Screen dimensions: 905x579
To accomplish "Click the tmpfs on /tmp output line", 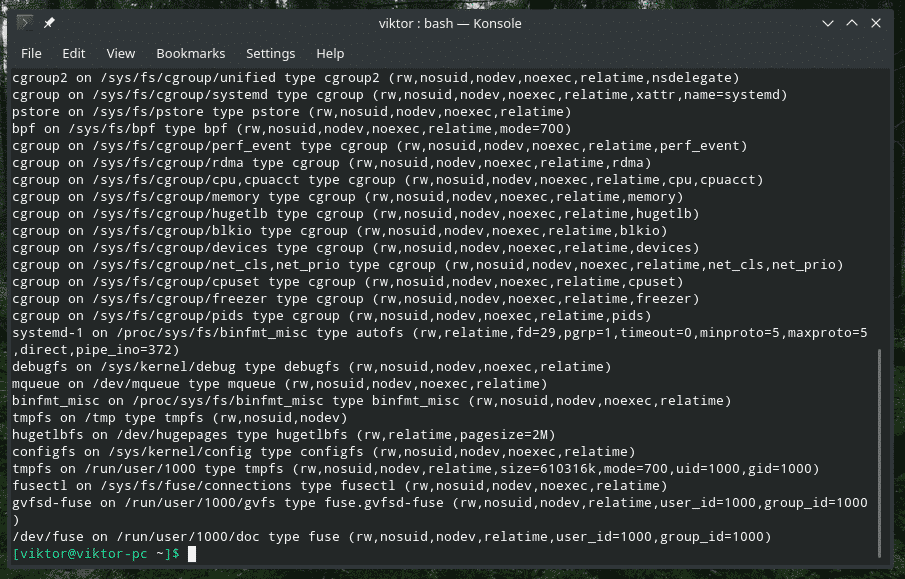I will click(x=180, y=417).
